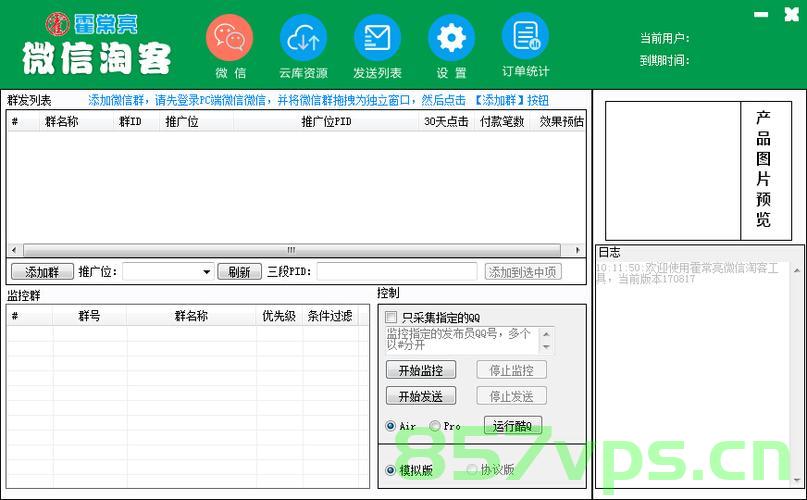The height and width of the screenshot is (500, 807).
Task: Click the 付款笔数 column header
Action: [502, 122]
